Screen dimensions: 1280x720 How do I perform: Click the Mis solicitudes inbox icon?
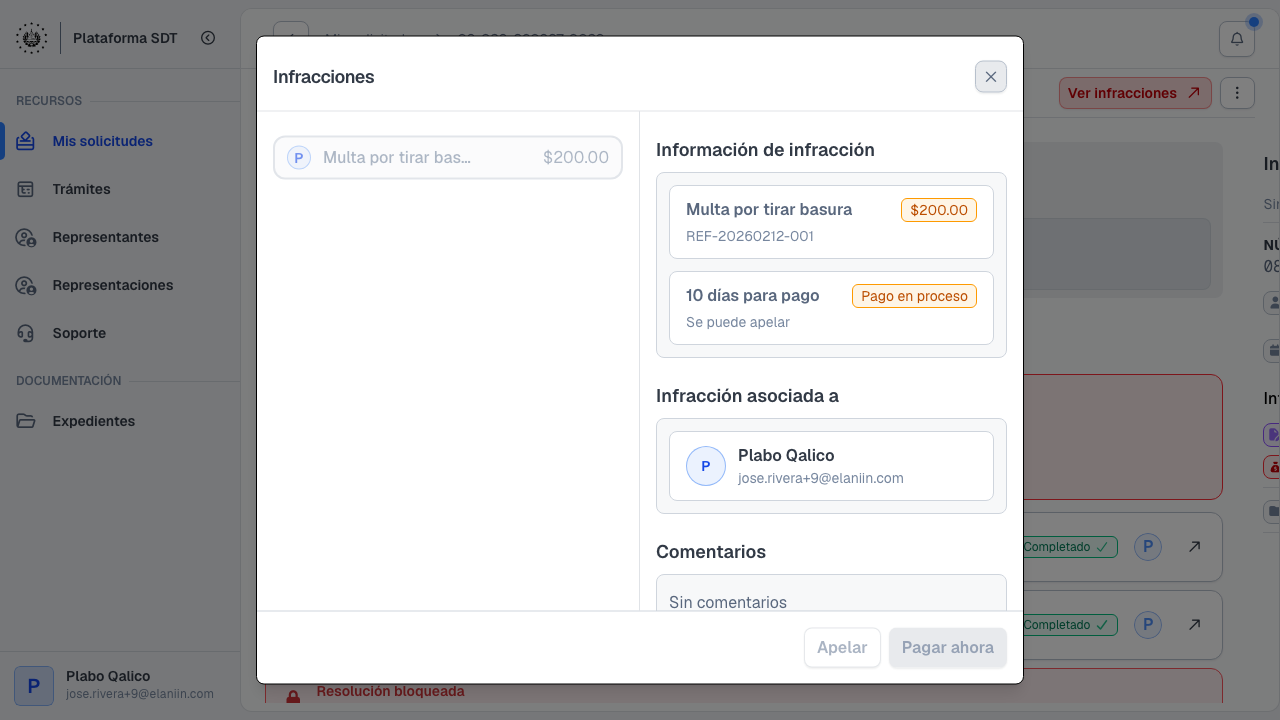[x=26, y=141]
